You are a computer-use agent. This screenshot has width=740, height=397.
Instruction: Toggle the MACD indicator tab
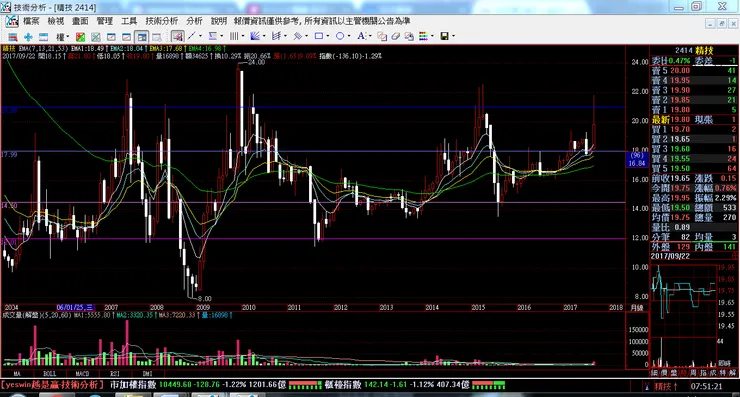click(82, 373)
